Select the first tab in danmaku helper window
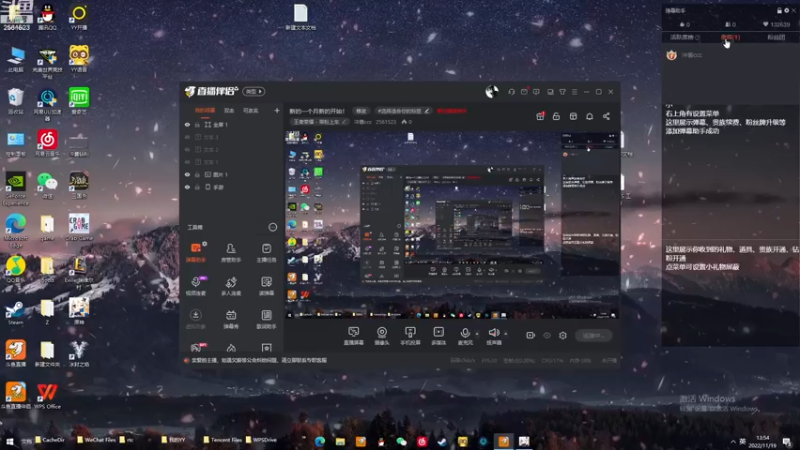800x450 pixels. tap(685, 37)
